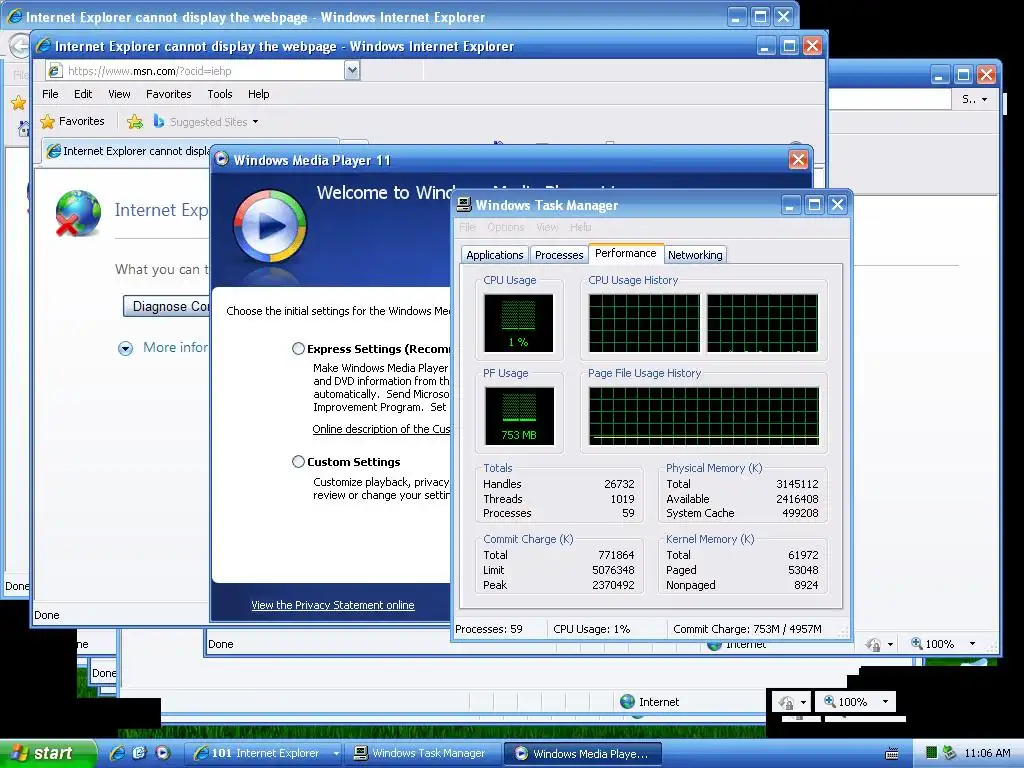The image size is (1024, 768).
Task: Open Task Manager's Help menu
Action: pos(581,227)
